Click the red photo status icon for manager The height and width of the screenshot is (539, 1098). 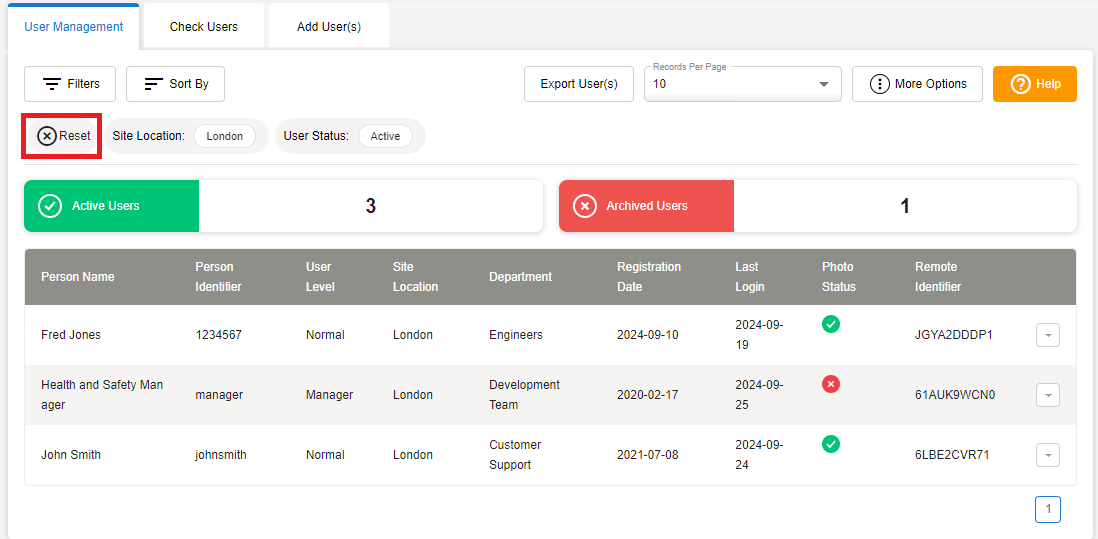tap(831, 384)
